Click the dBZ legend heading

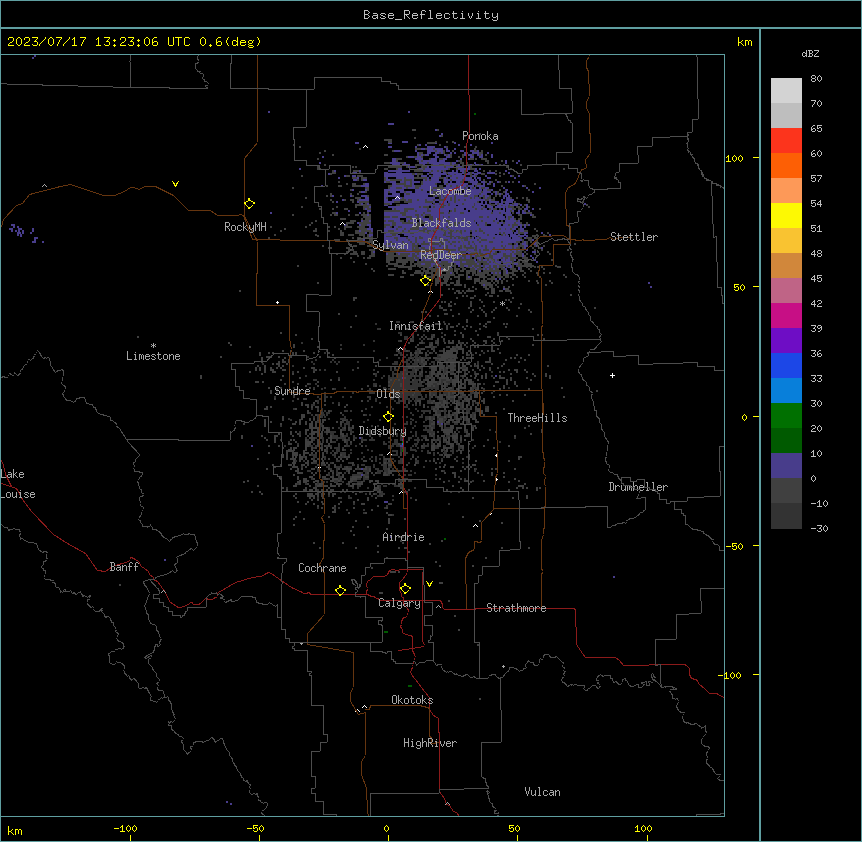pos(810,53)
